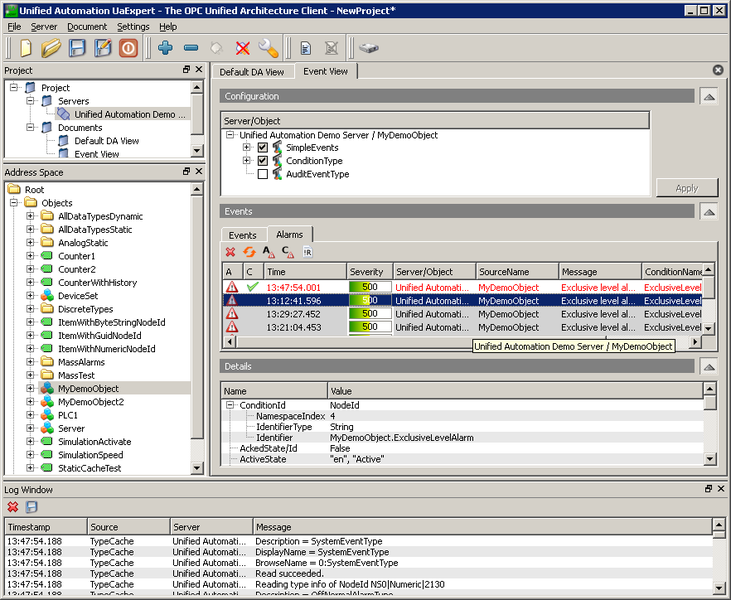
Task: Click the Add Document toolbar icon
Action: pyautogui.click(x=306, y=48)
